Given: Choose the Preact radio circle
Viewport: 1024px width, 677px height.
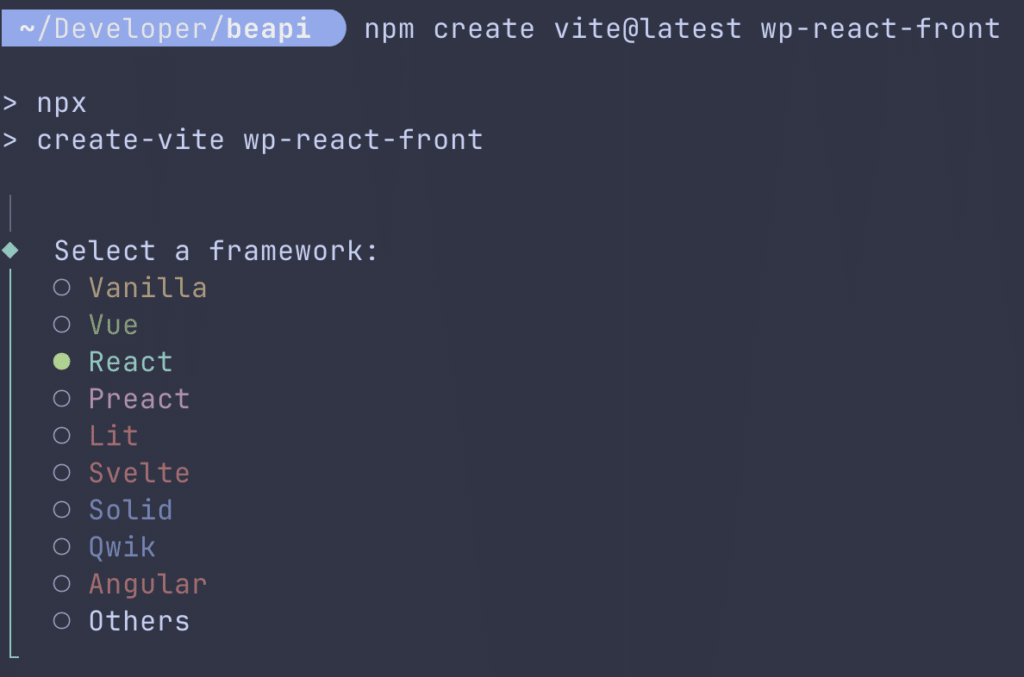Looking at the screenshot, I should point(62,398).
